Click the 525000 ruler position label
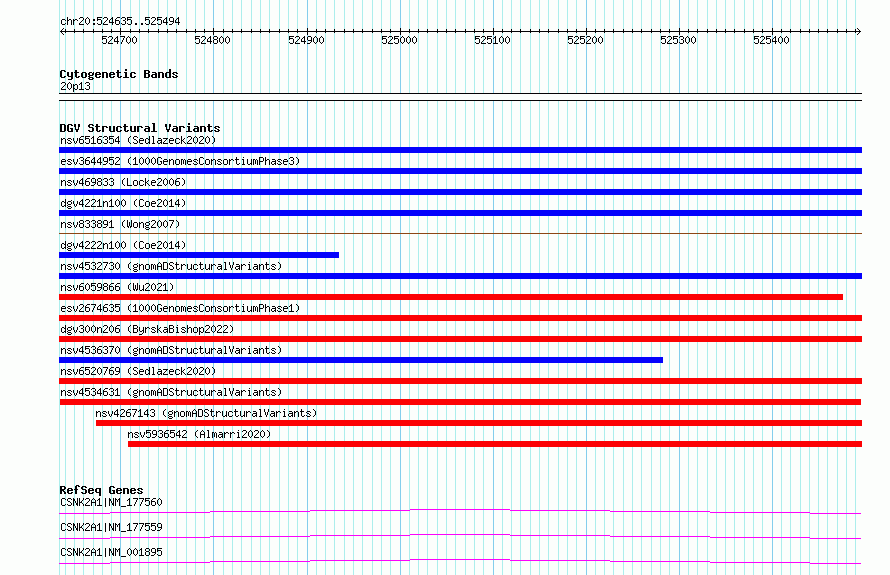The width and height of the screenshot is (890, 575). click(x=399, y=40)
